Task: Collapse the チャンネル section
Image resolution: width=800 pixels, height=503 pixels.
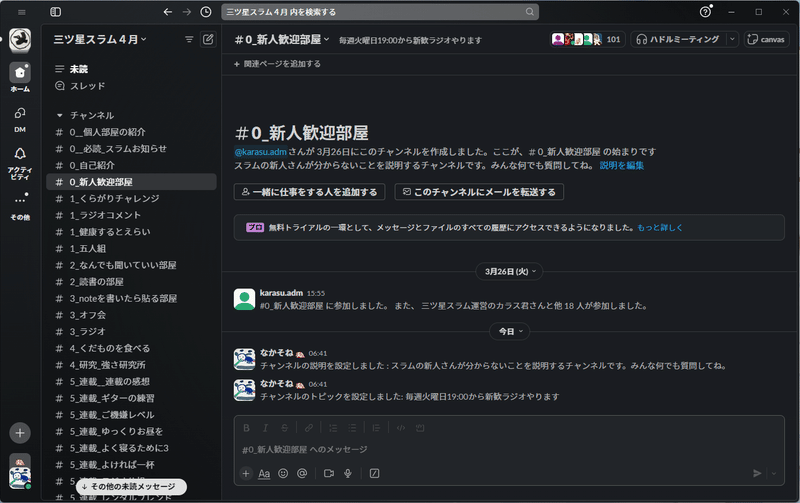Action: (x=60, y=115)
